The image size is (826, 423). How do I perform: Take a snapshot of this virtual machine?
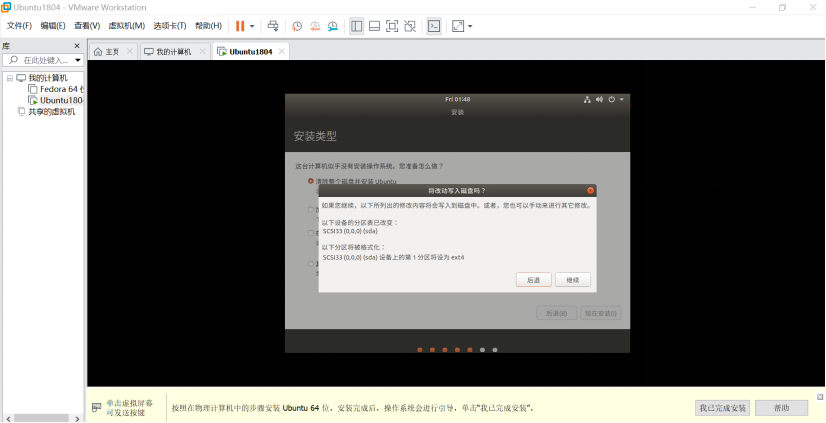pyautogui.click(x=297, y=26)
